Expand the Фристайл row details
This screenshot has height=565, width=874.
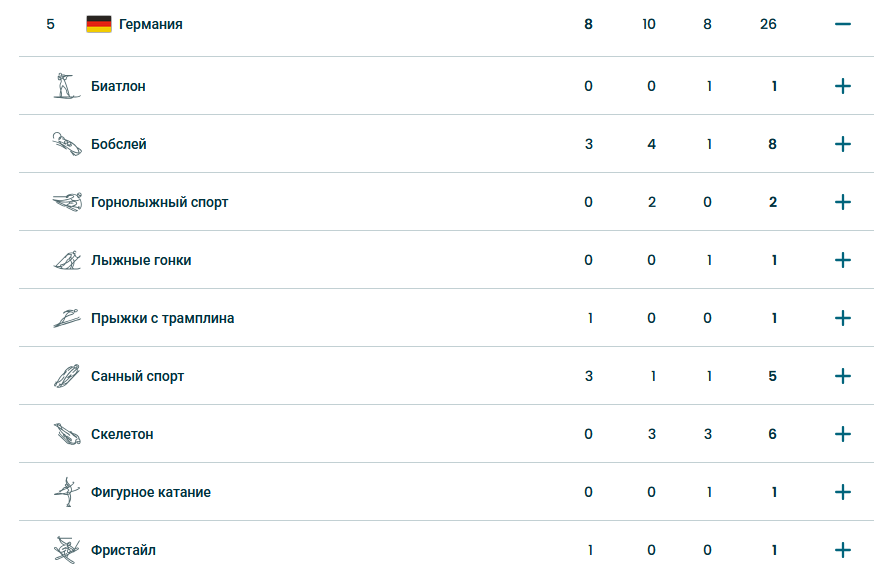tap(843, 550)
